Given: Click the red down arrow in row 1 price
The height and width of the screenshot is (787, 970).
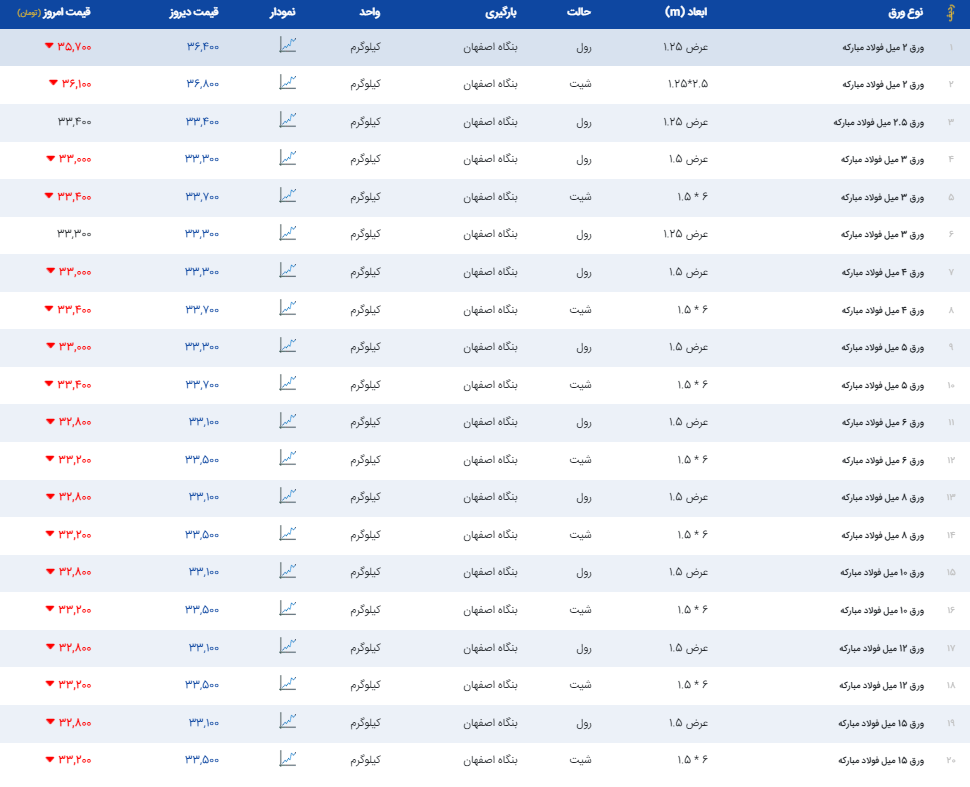Looking at the screenshot, I should tap(49, 47).
